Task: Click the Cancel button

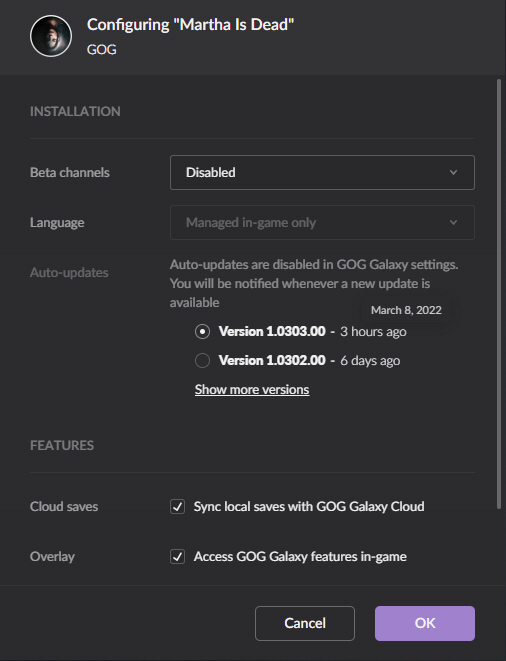Action: tap(305, 623)
